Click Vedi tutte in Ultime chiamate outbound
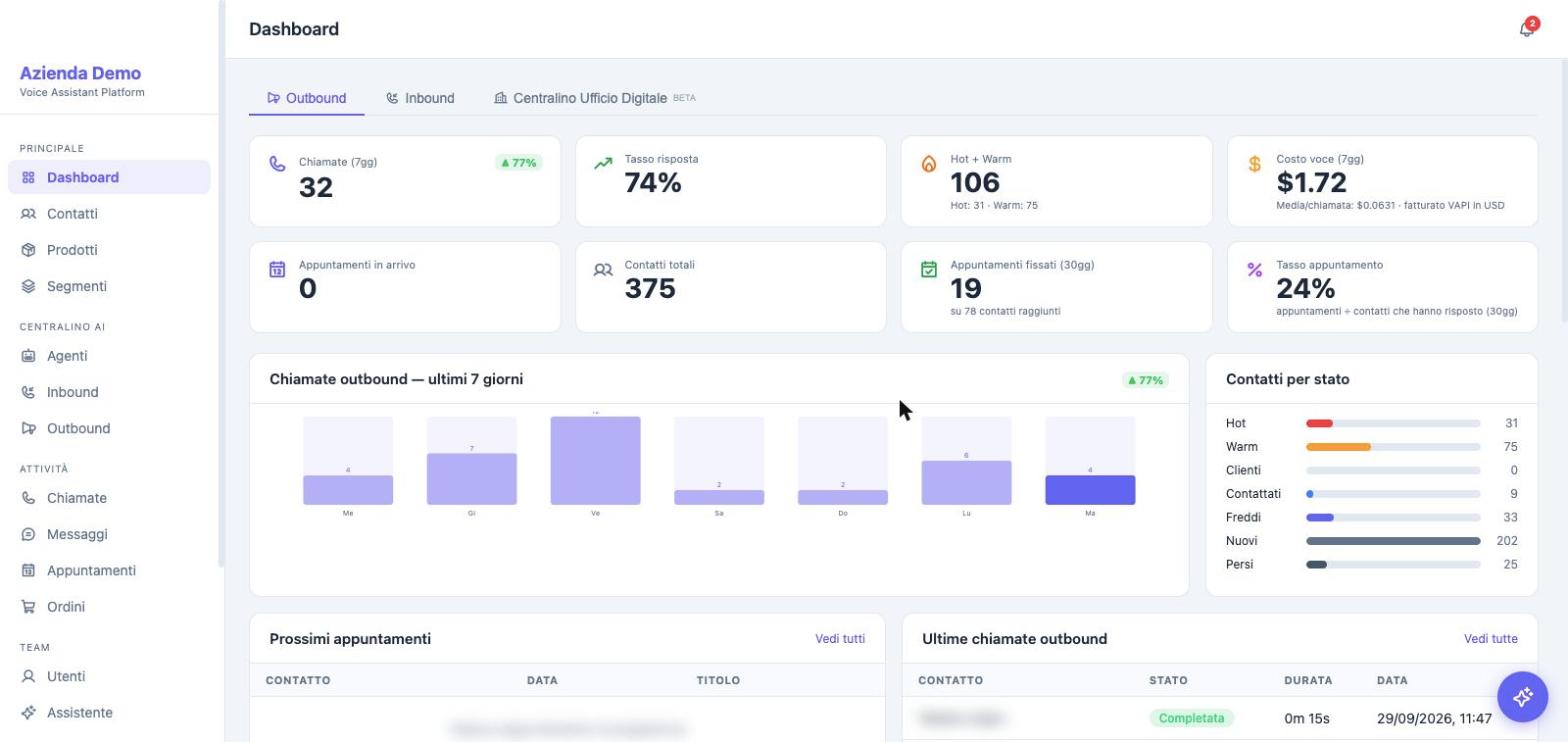The image size is (1568, 742). 1491,638
